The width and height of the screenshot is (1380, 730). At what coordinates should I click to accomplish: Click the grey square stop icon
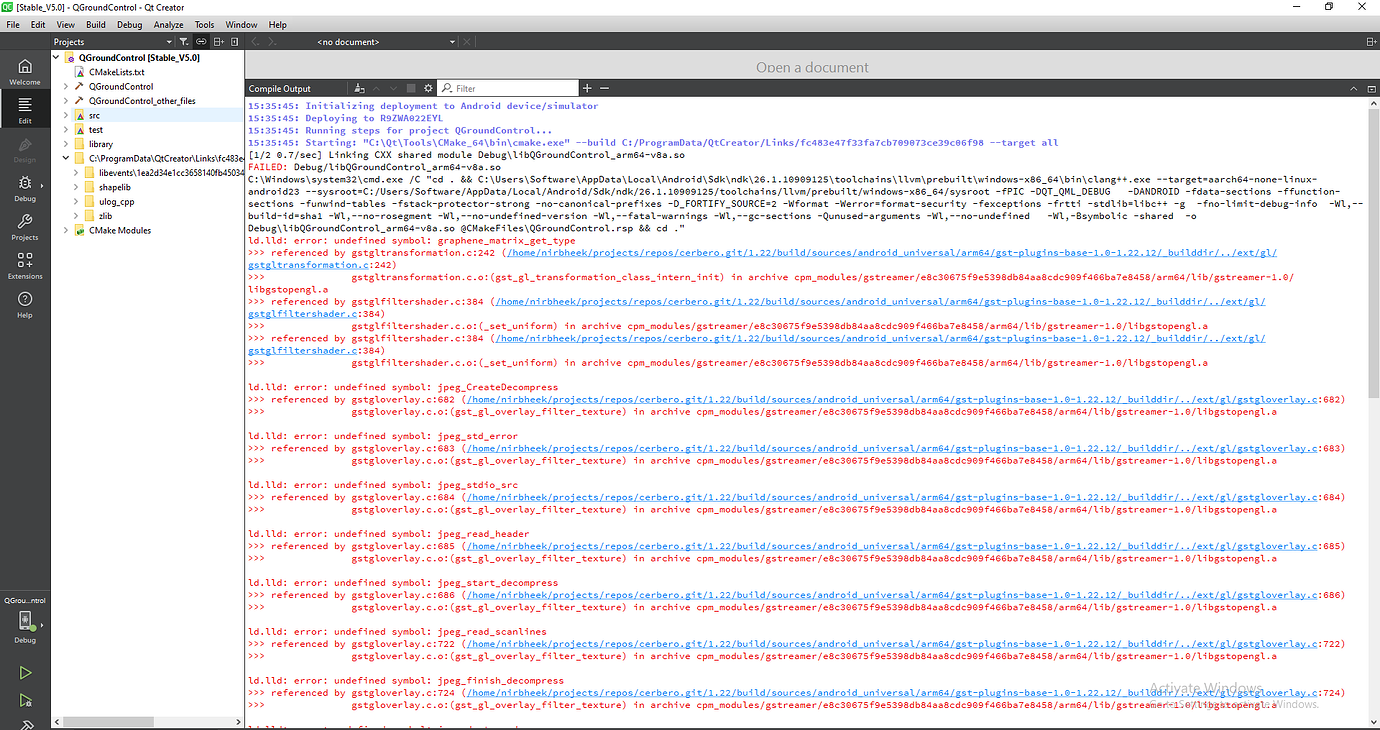[410, 88]
